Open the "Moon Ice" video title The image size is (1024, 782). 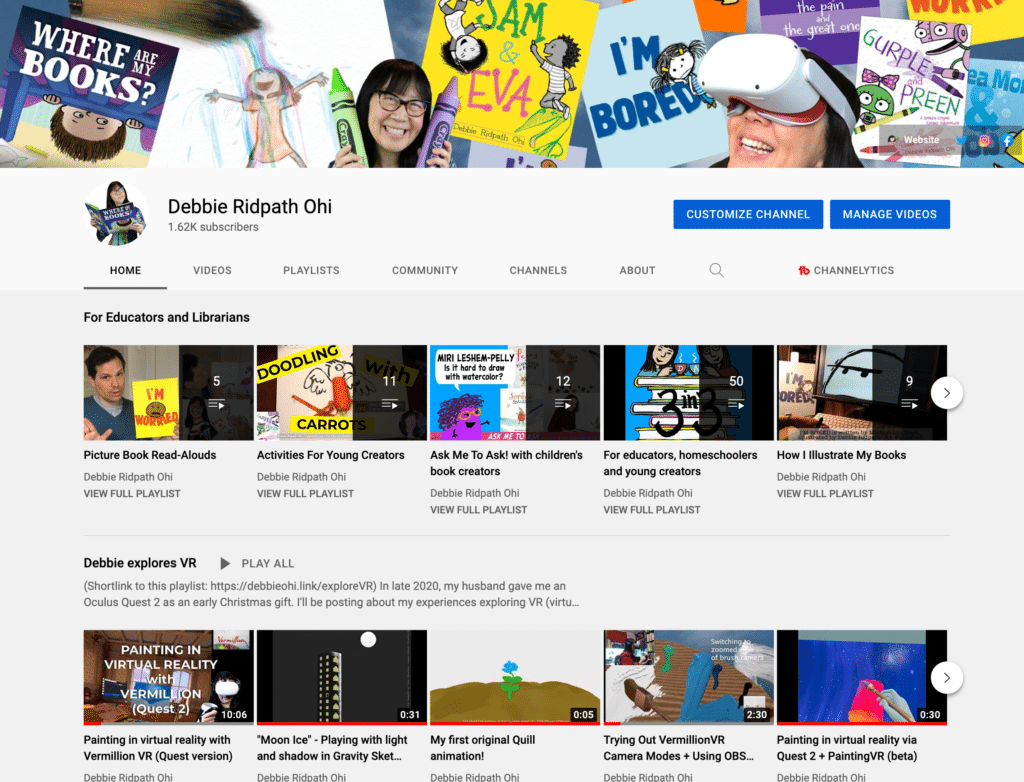[332, 748]
